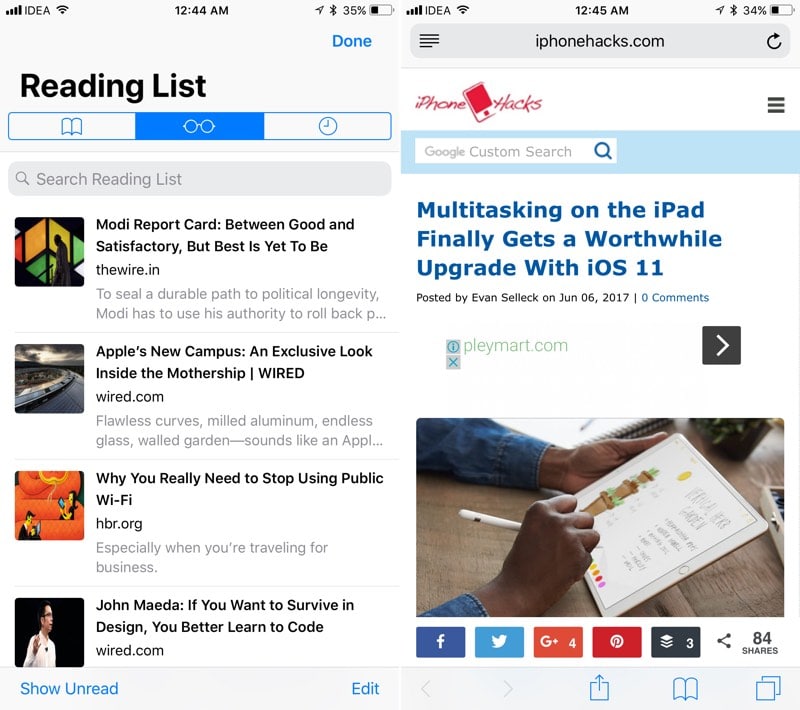Image resolution: width=800 pixels, height=710 pixels.
Task: Select the Reading List glasses tab
Action: (199, 126)
